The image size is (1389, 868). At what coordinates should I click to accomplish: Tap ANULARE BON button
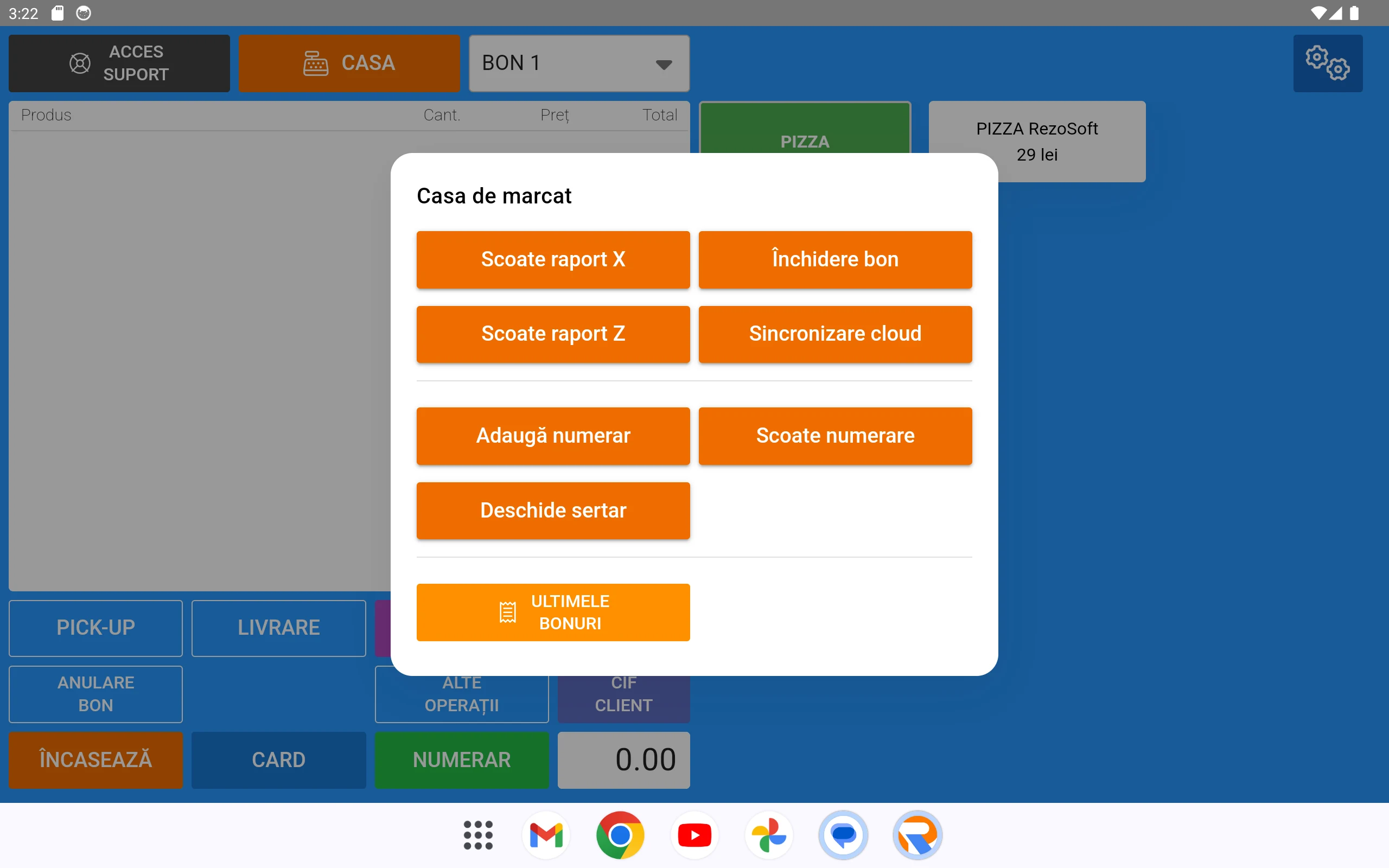click(x=96, y=694)
